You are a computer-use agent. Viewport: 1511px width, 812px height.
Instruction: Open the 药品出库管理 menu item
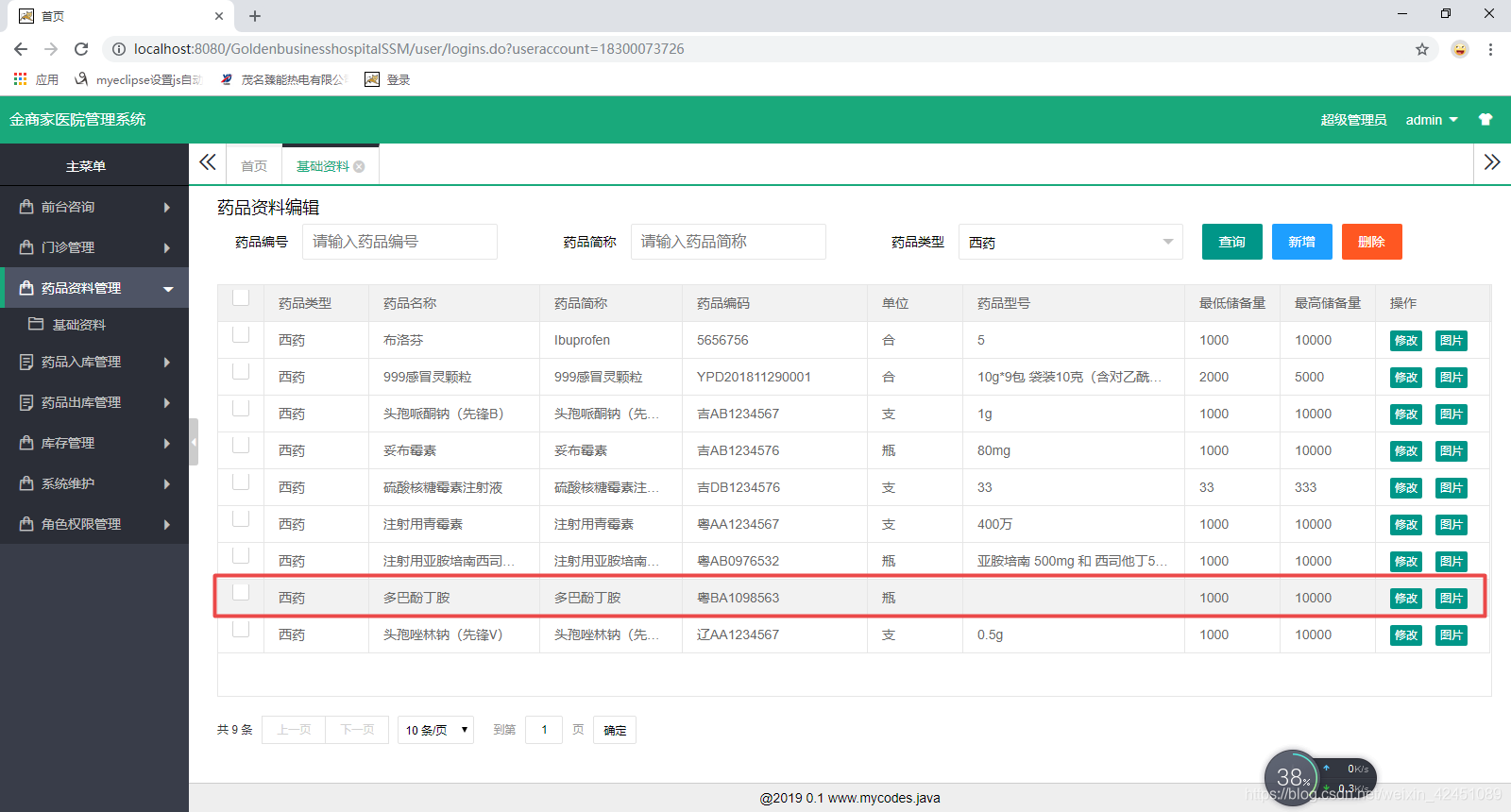click(94, 402)
